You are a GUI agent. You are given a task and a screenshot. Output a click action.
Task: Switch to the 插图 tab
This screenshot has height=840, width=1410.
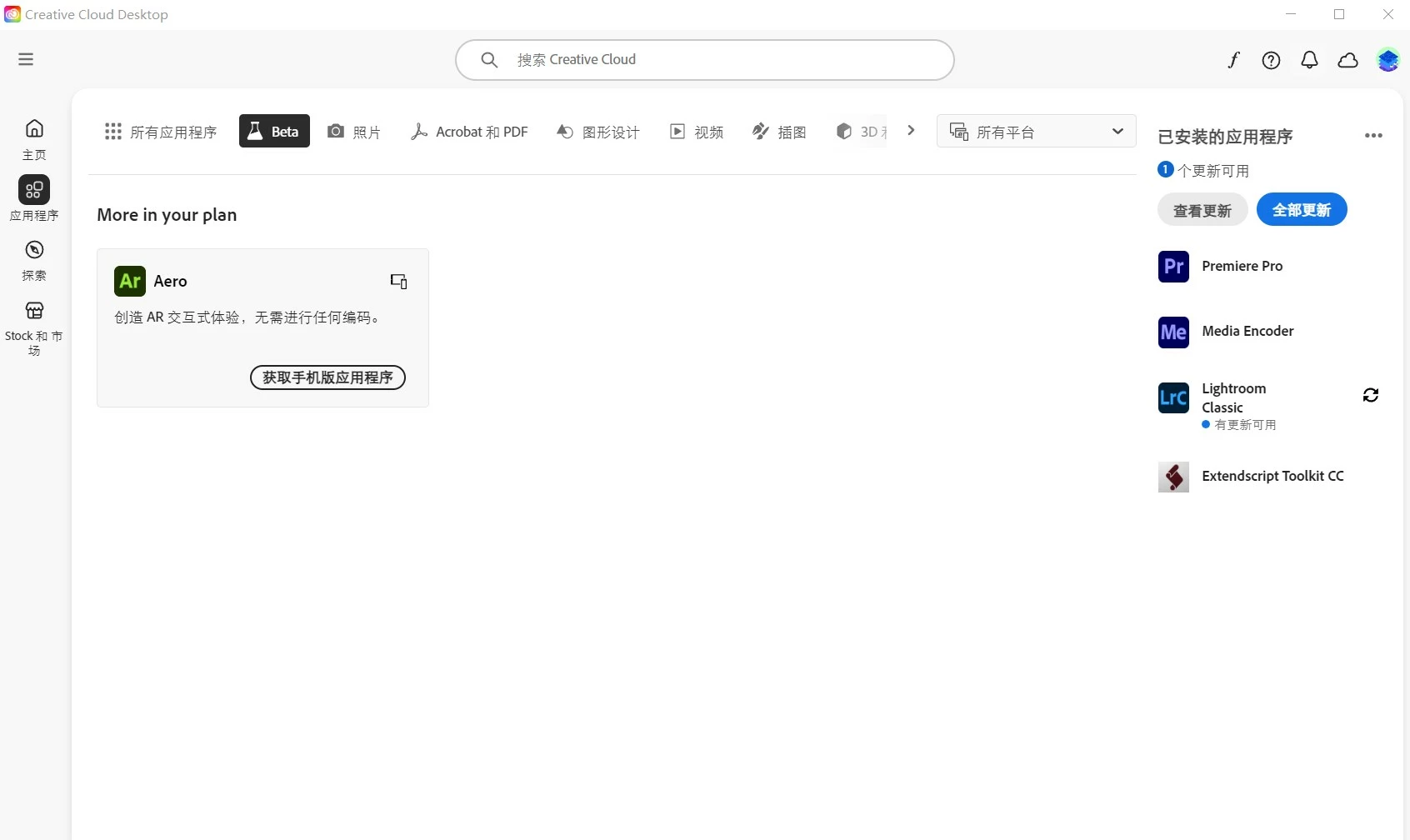pos(779,132)
